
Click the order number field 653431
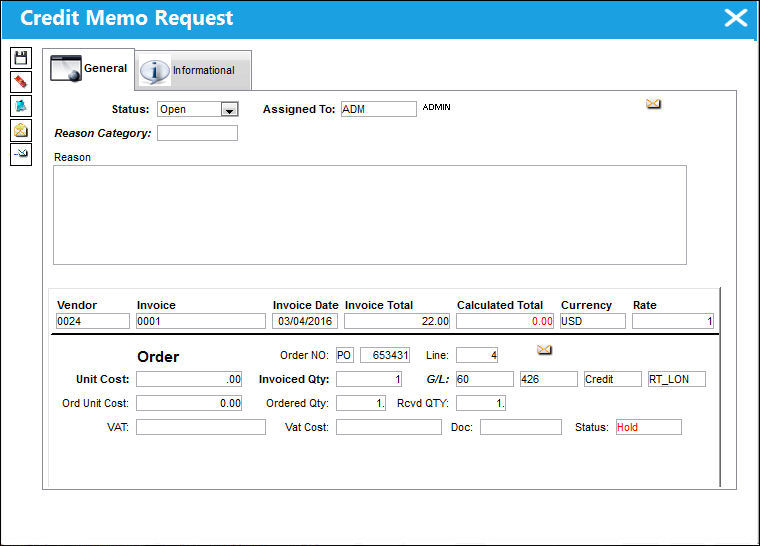385,355
